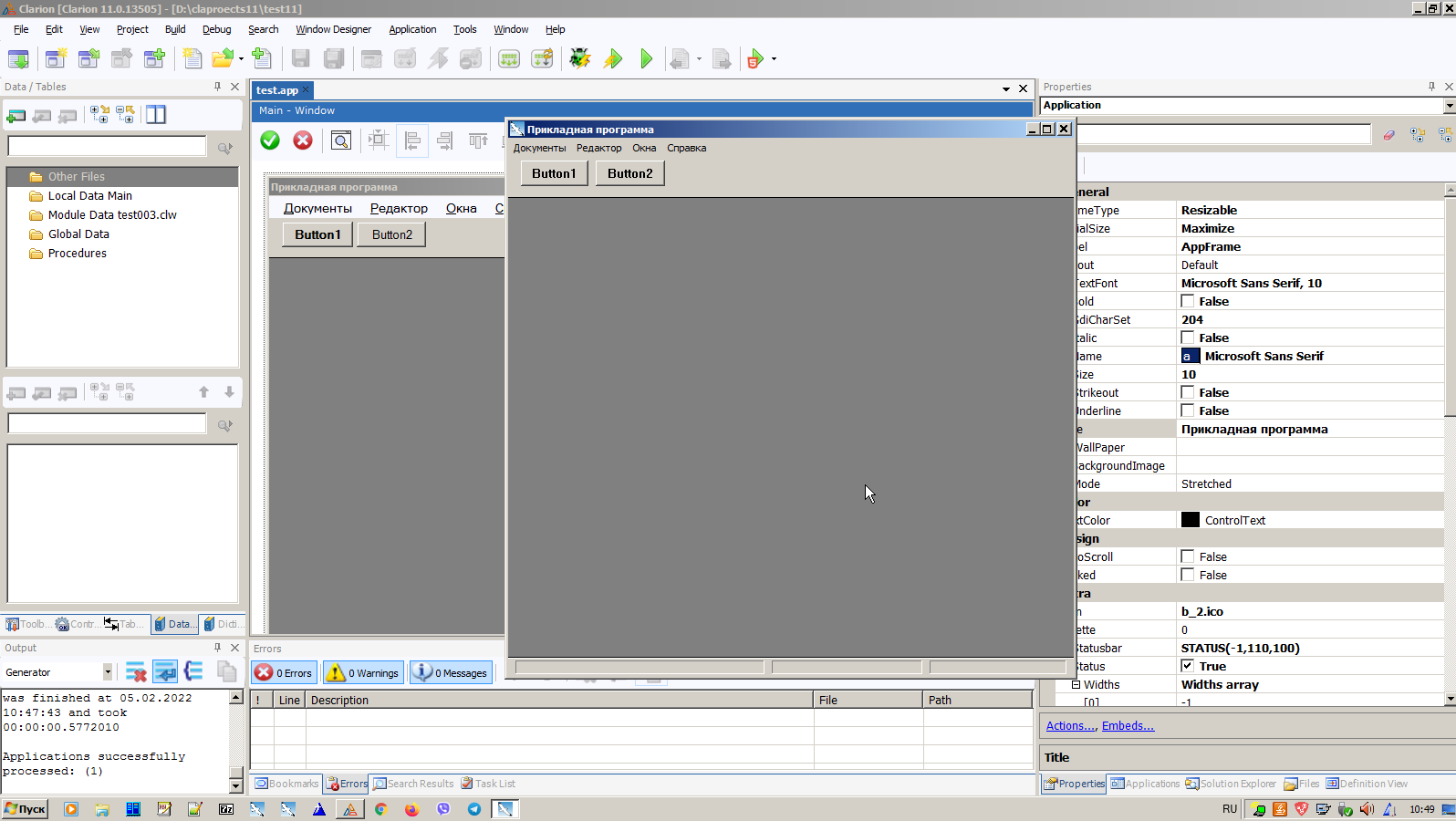Enable the Strikeout checkbox

click(x=1188, y=392)
